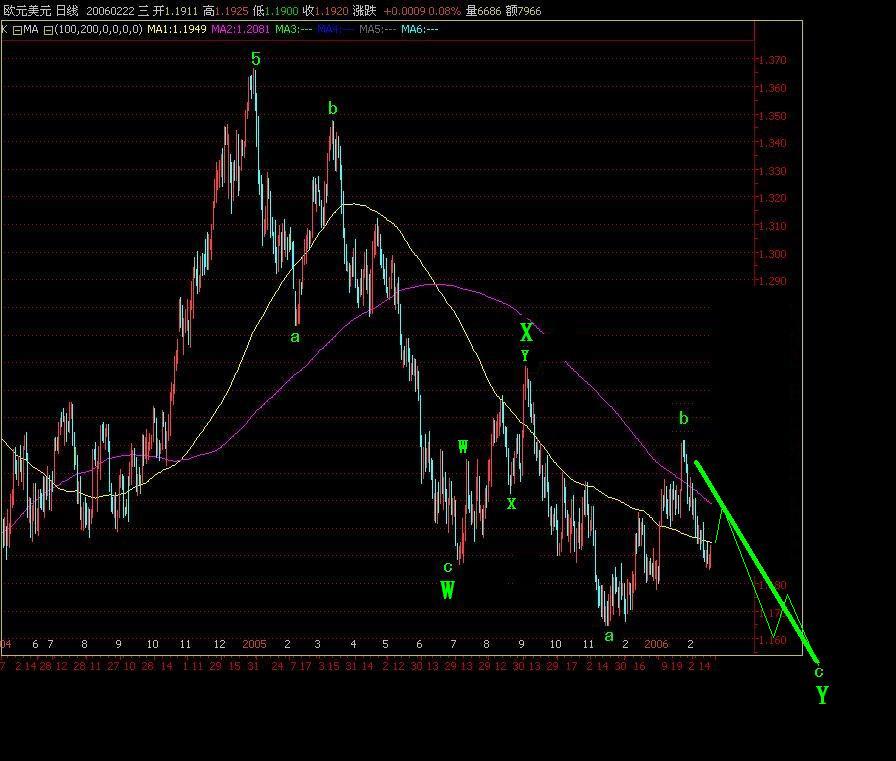This screenshot has height=761, width=896.
Task: Click the 1.290 price axis label
Action: [x=771, y=281]
